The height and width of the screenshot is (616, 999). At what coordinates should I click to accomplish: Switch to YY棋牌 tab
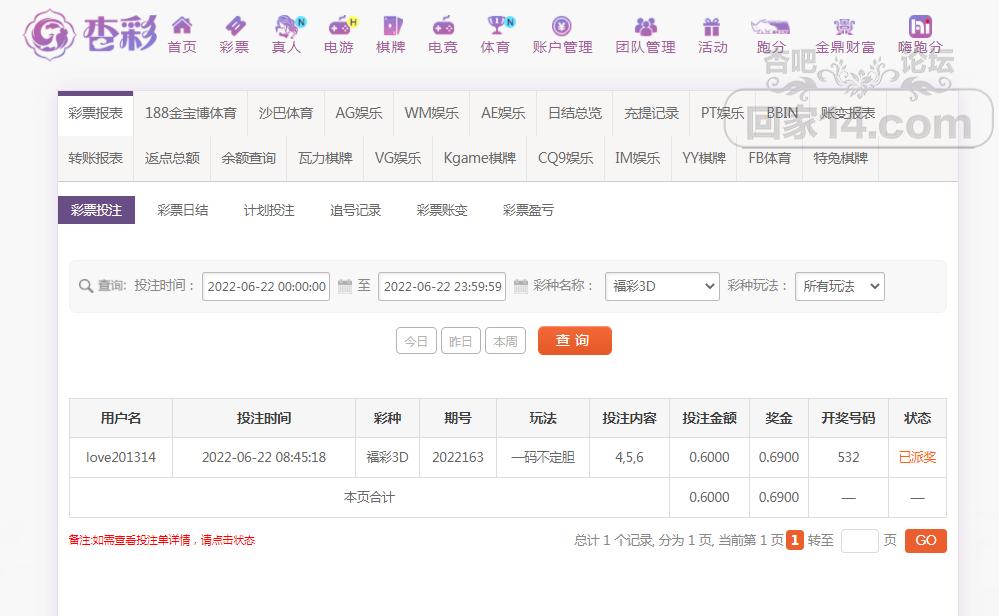(x=704, y=158)
